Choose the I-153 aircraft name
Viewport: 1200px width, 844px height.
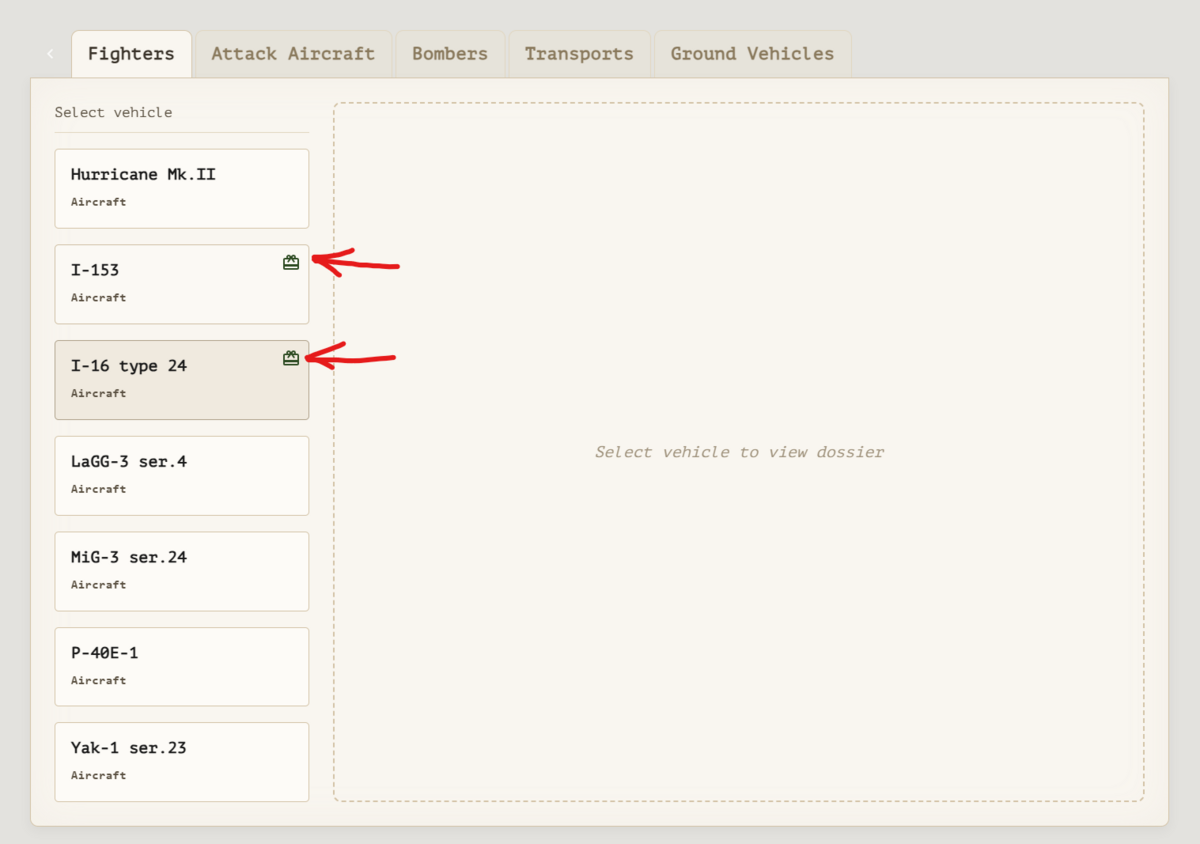point(95,270)
